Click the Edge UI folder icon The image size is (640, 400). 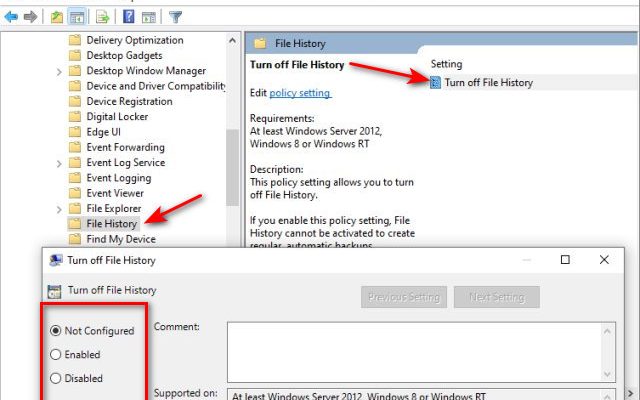click(x=75, y=132)
